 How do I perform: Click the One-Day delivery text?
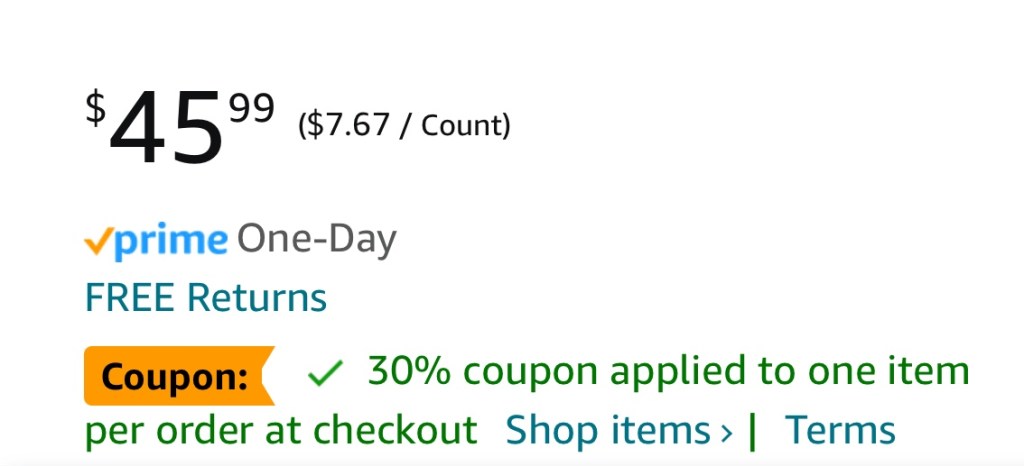coord(316,240)
